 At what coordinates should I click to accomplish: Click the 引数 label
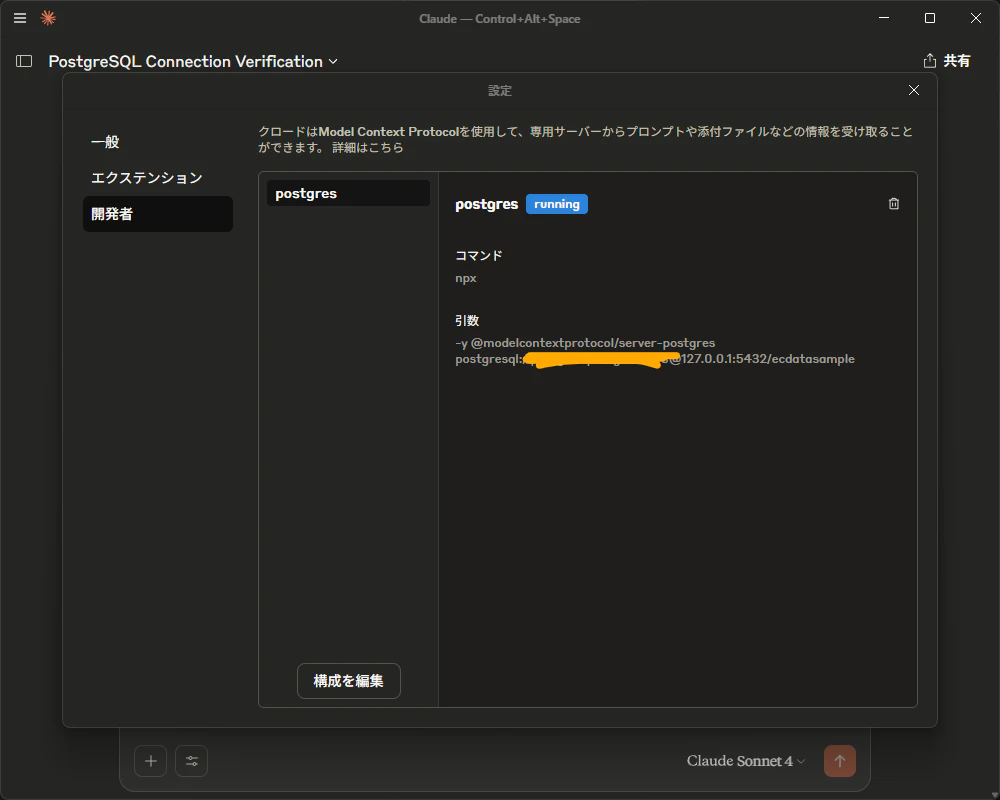(467, 320)
